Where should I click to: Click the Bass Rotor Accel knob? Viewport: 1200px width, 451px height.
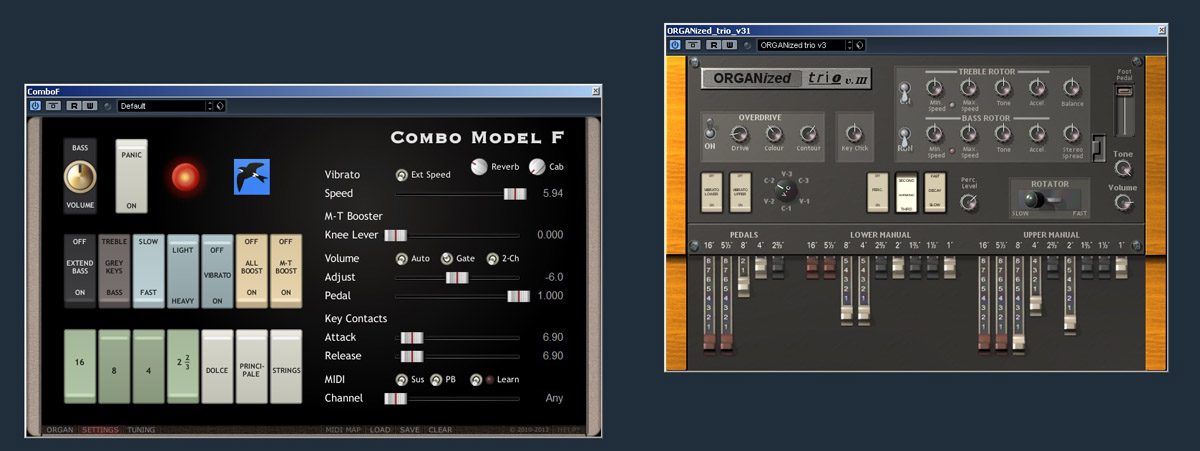point(1037,134)
